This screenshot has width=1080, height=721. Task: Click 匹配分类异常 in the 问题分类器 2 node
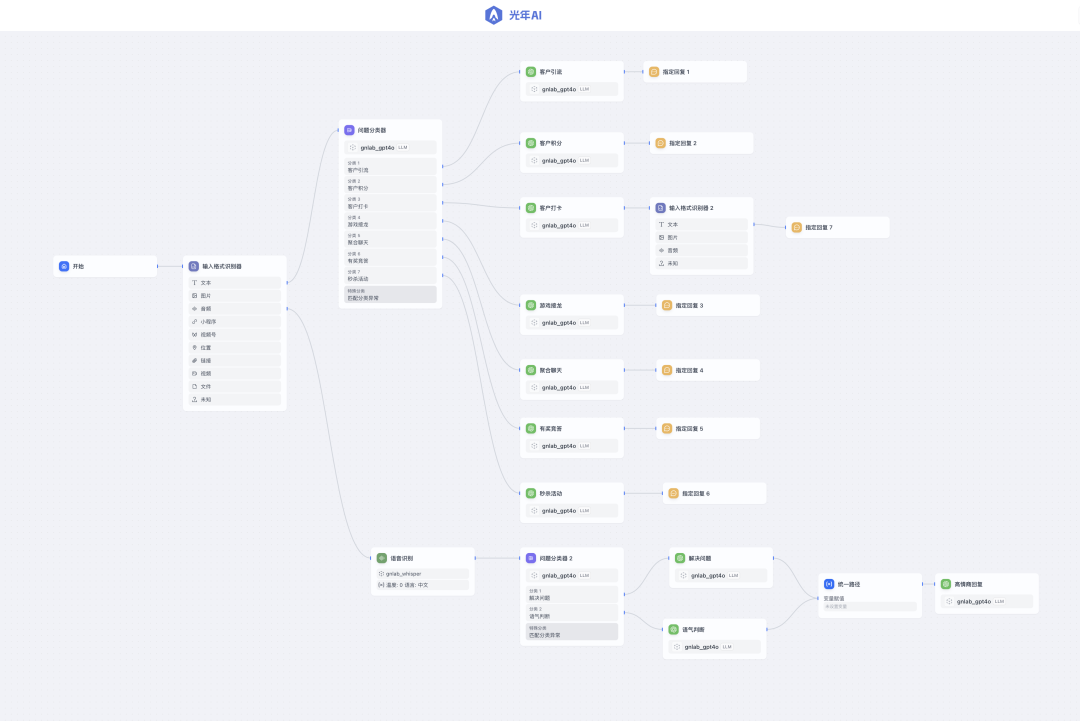click(x=572, y=631)
